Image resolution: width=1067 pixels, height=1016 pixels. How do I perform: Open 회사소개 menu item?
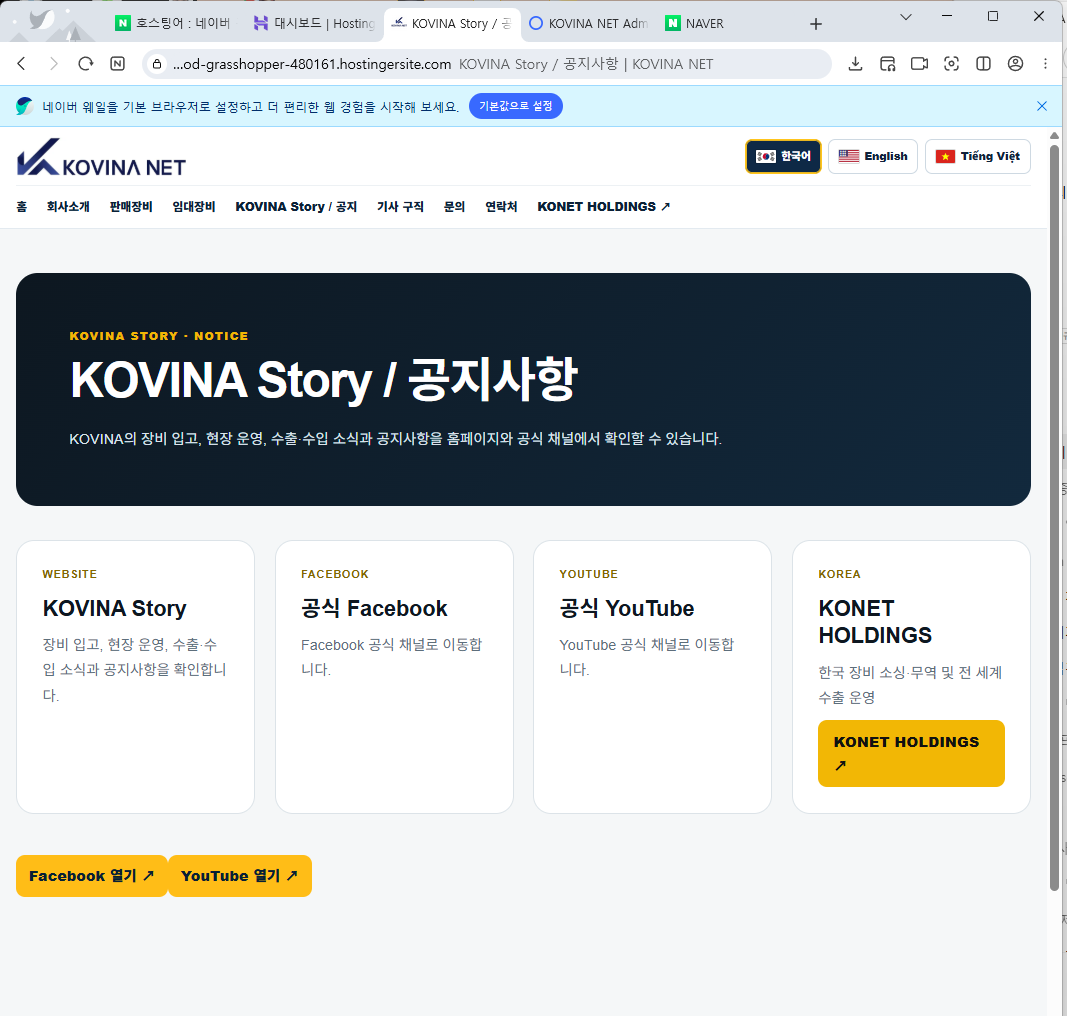click(x=68, y=207)
